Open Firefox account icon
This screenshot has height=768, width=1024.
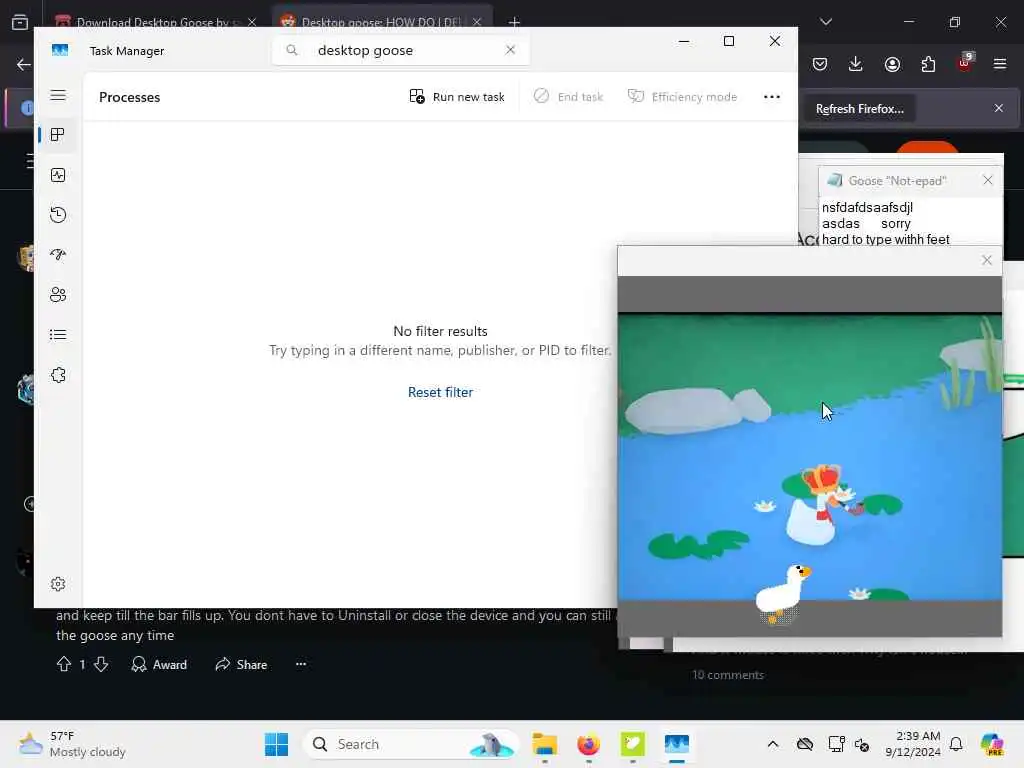point(892,64)
